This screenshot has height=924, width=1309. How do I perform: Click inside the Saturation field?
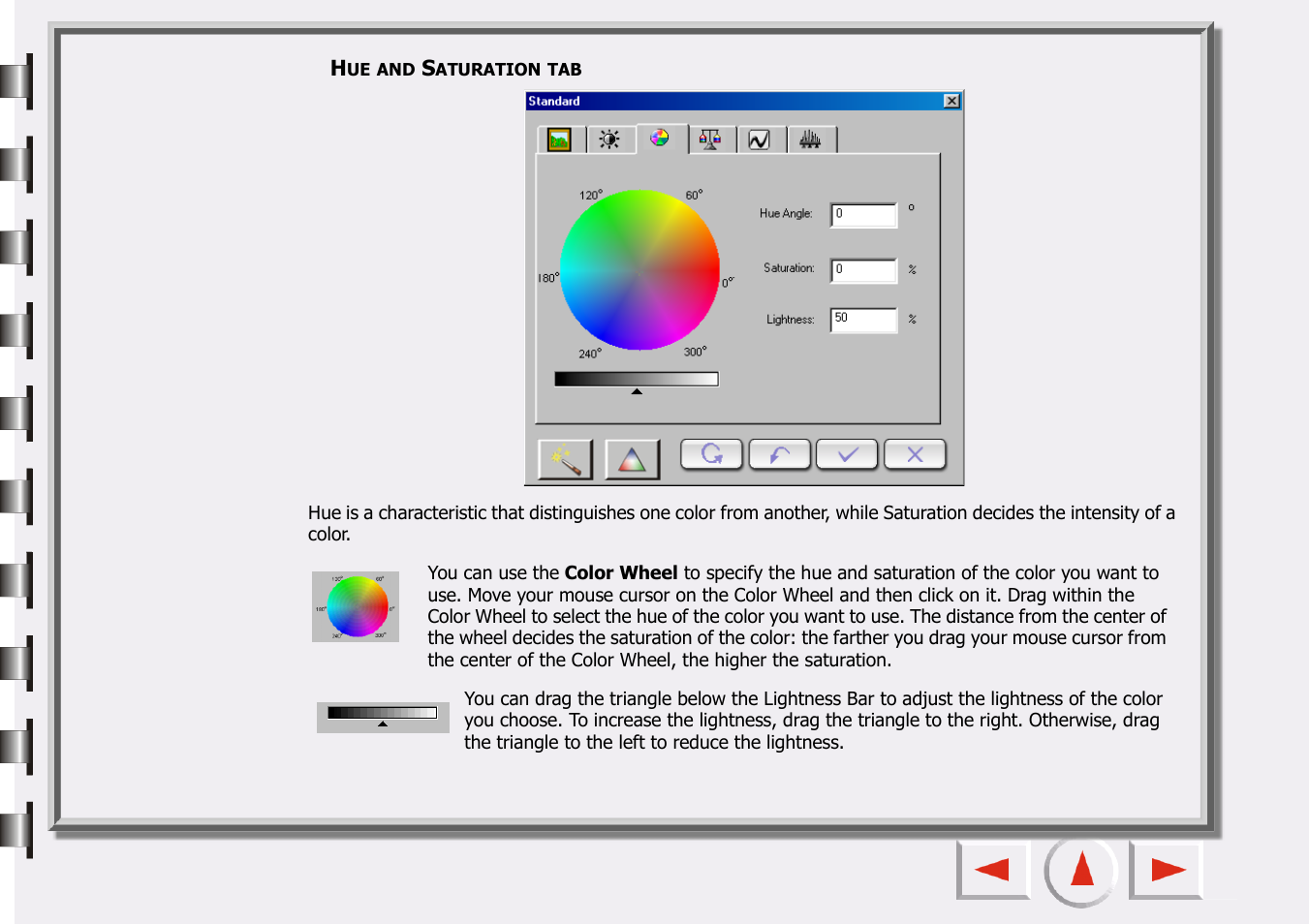tap(863, 270)
